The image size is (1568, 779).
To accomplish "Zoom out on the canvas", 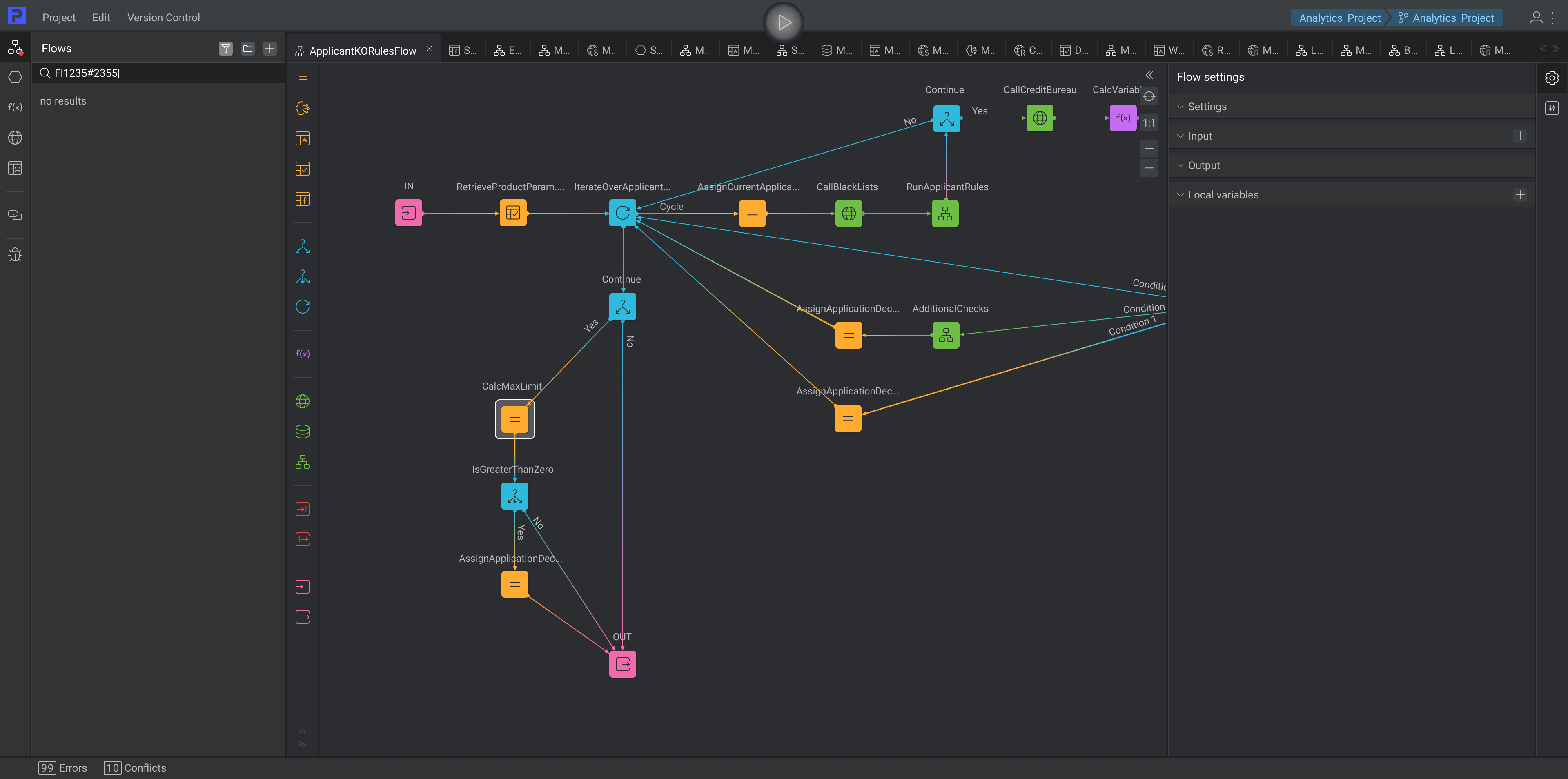I will point(1149,168).
